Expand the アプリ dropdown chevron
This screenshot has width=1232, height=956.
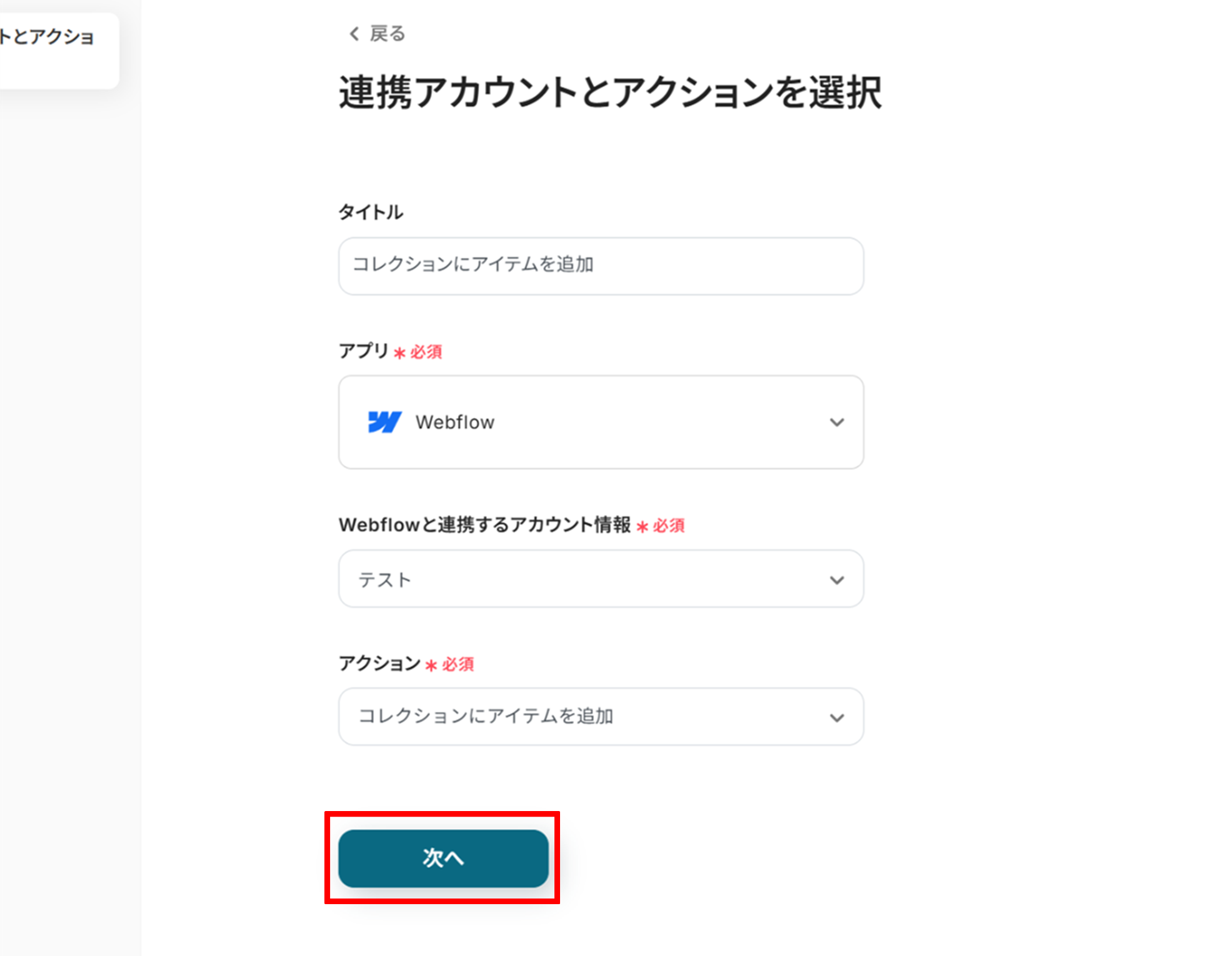(x=836, y=422)
